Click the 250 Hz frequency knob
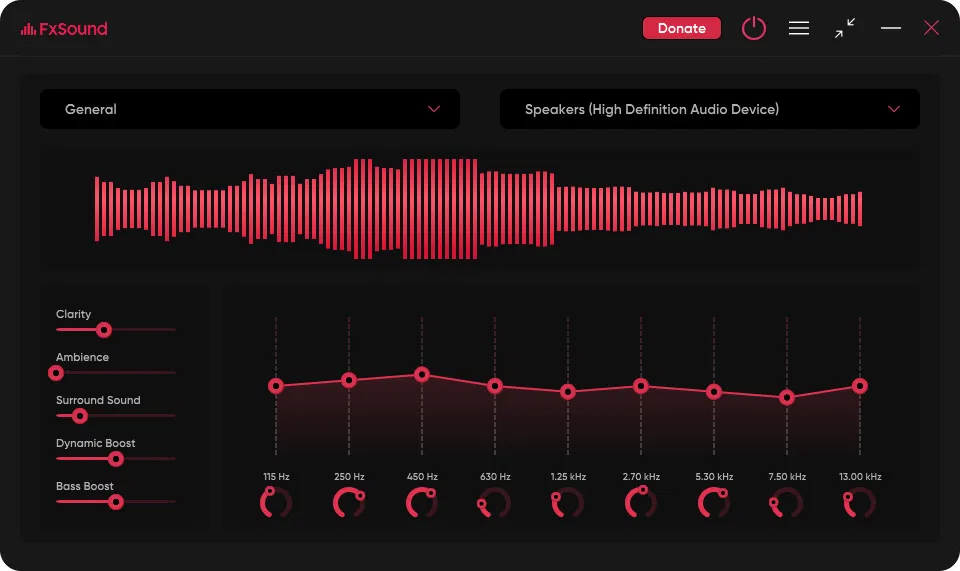The width and height of the screenshot is (960, 571). click(349, 502)
